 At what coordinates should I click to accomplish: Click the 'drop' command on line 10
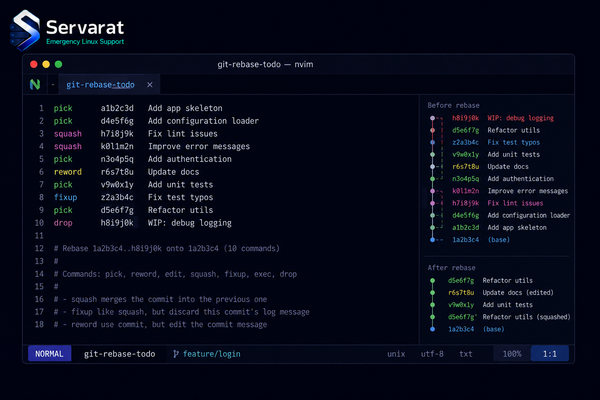pyautogui.click(x=63, y=223)
